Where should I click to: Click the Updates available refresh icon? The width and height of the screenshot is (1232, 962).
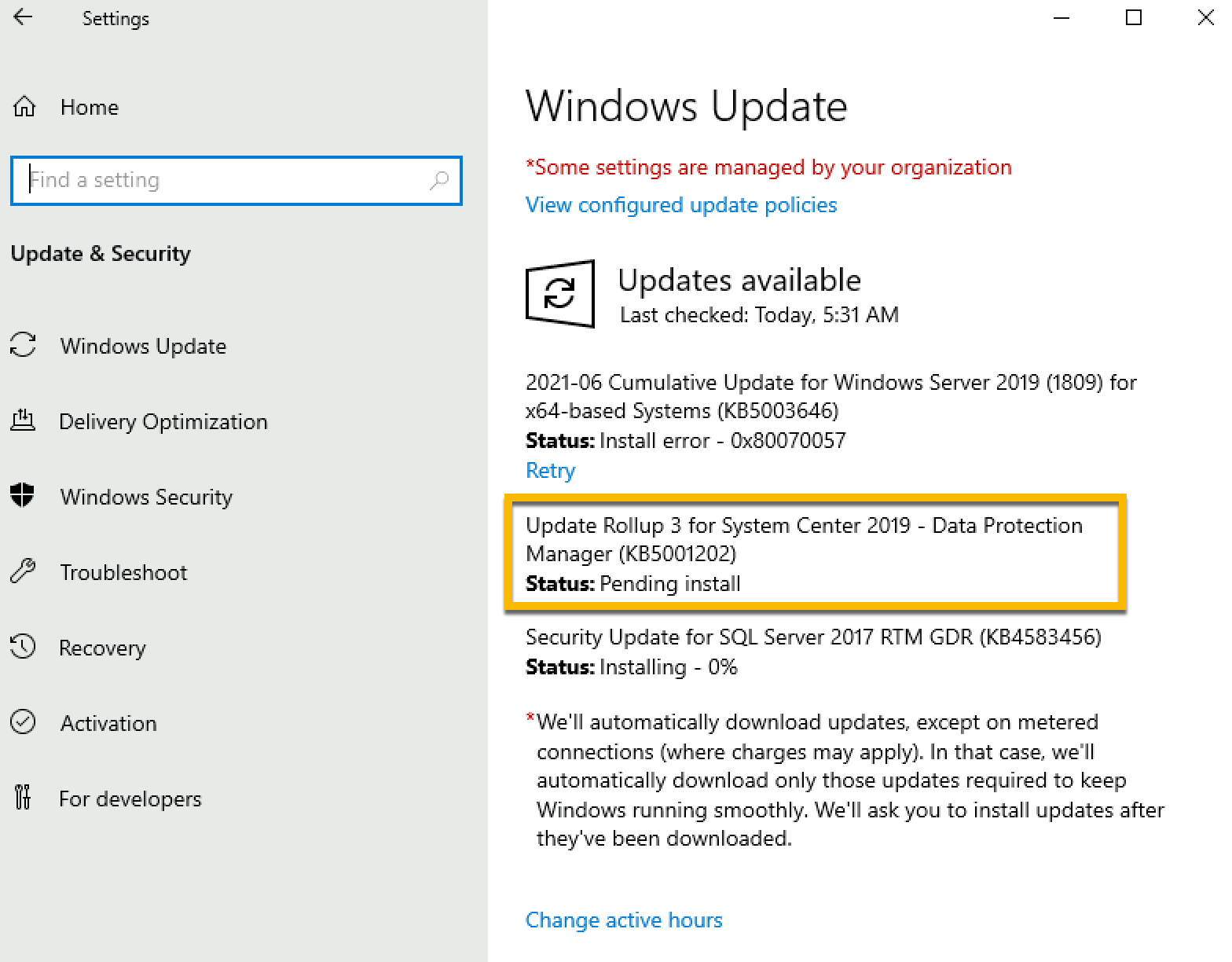pyautogui.click(x=559, y=294)
